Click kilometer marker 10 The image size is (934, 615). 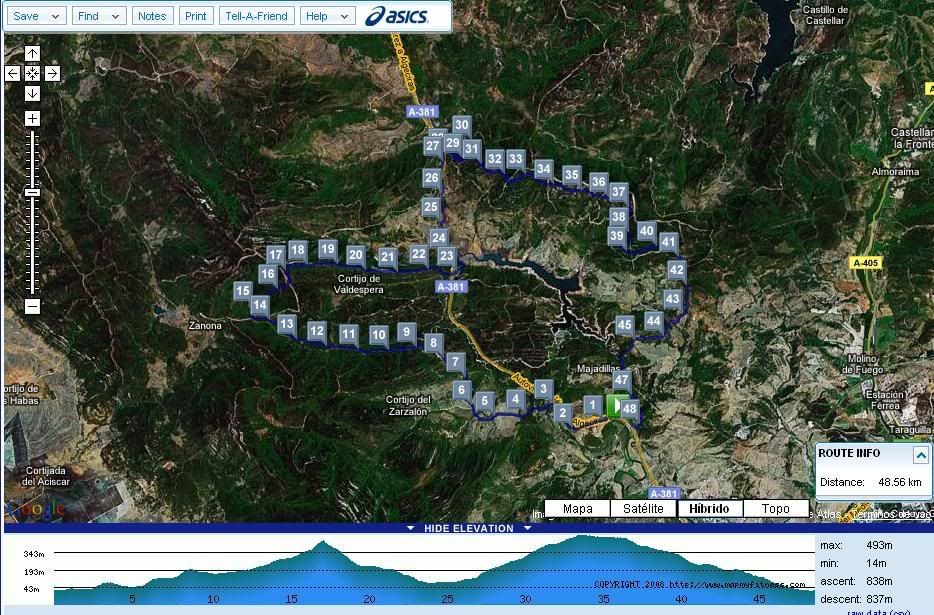[x=378, y=336]
